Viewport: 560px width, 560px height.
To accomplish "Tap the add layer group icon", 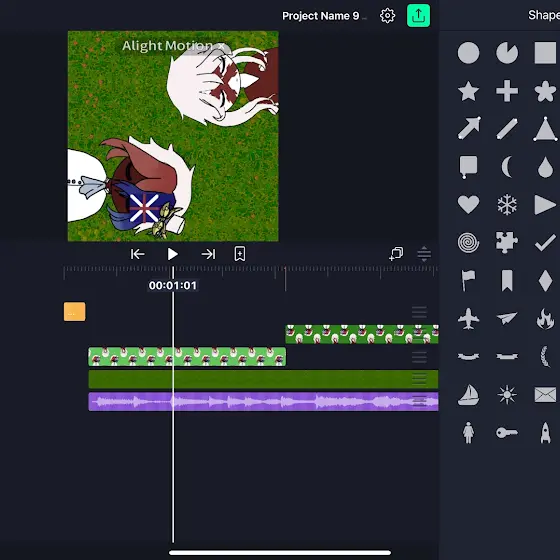I will click(x=396, y=254).
